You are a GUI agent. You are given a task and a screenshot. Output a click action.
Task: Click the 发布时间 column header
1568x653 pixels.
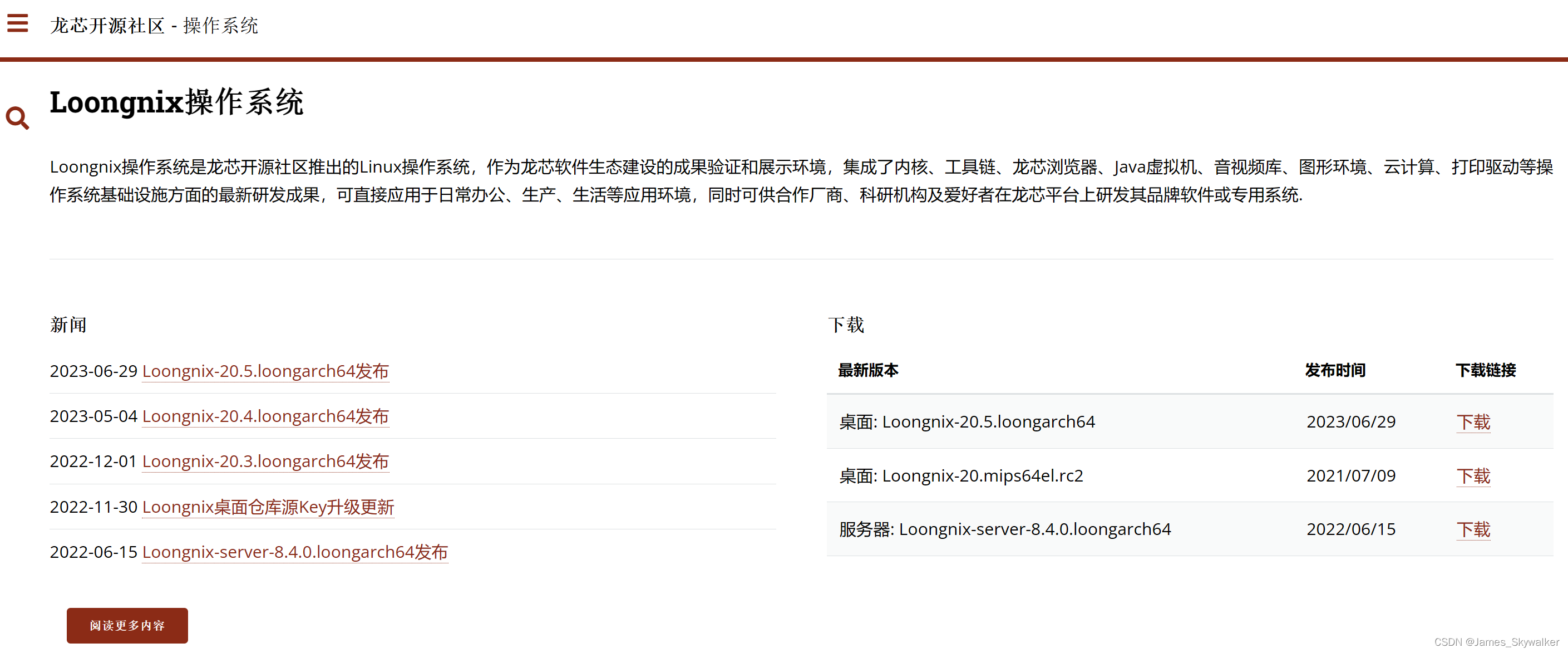(1335, 370)
